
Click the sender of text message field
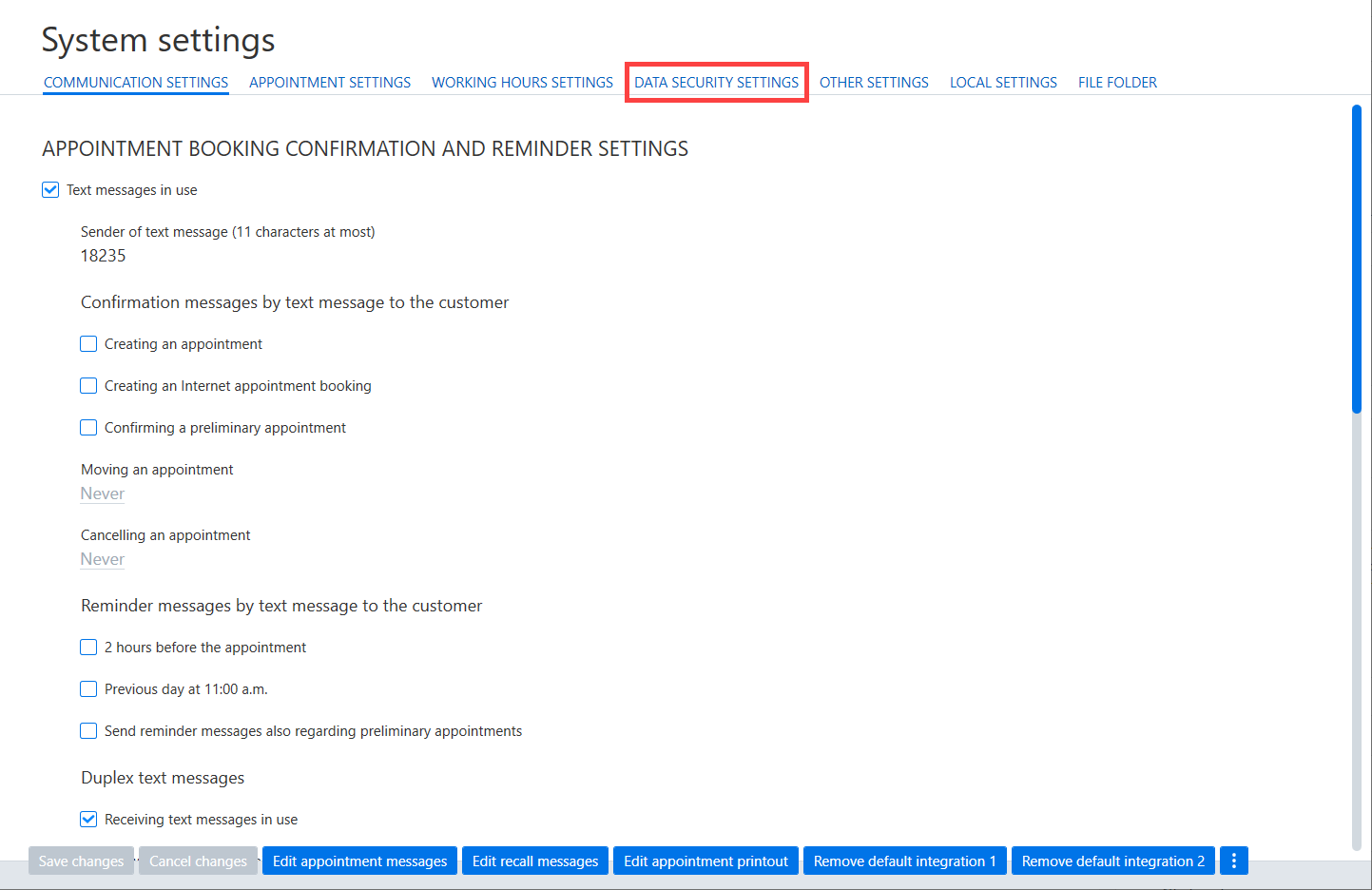[x=228, y=256]
